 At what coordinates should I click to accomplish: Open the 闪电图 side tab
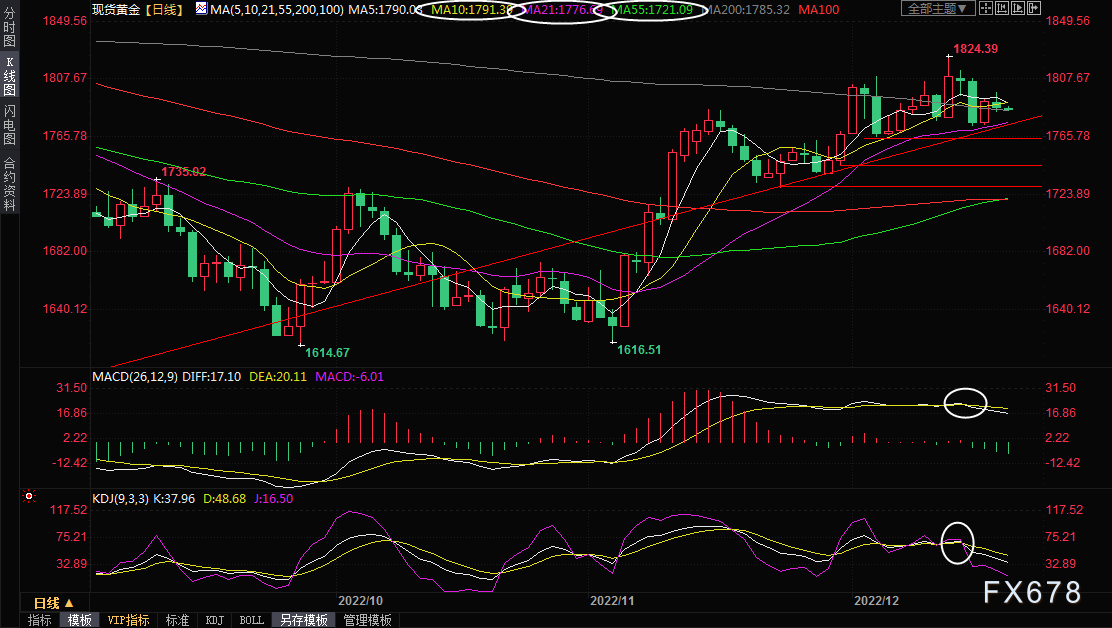[x=9, y=125]
